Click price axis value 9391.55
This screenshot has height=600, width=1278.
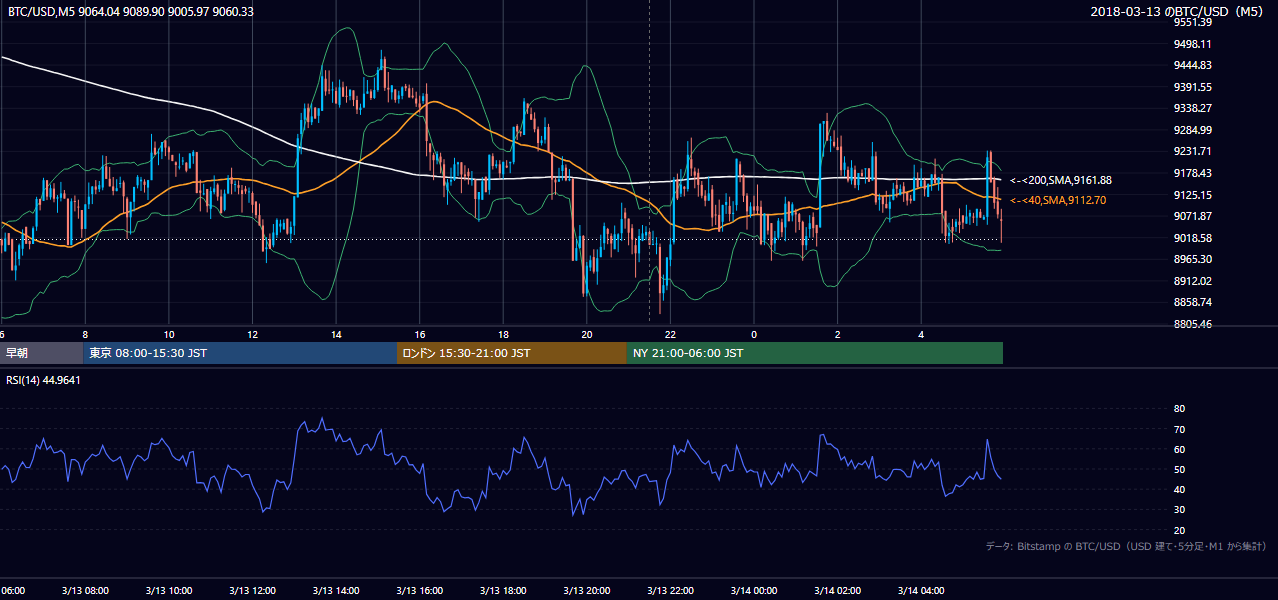[x=1193, y=87]
